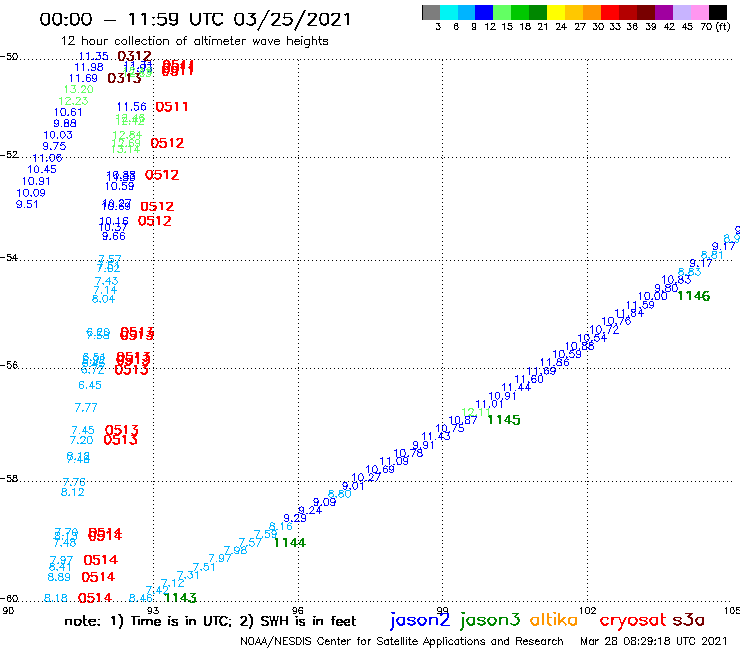Click the wave height value "10.83"
The width and height of the screenshot is (740, 650).
click(x=676, y=279)
